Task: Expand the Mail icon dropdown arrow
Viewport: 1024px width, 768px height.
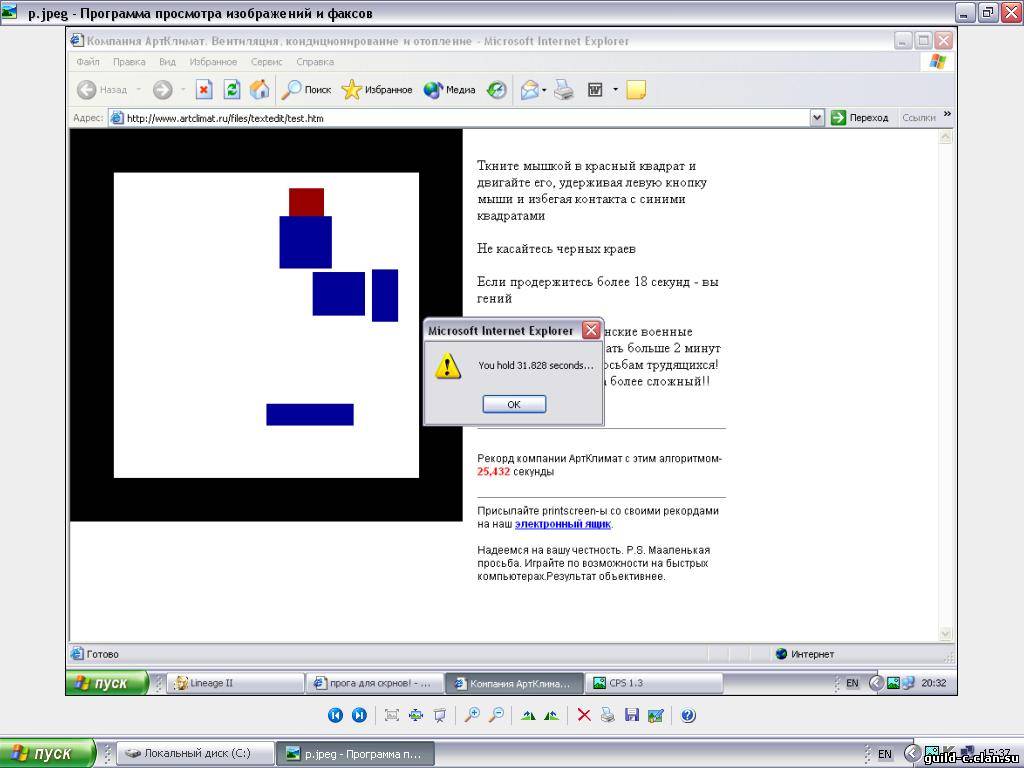Action: tap(545, 89)
